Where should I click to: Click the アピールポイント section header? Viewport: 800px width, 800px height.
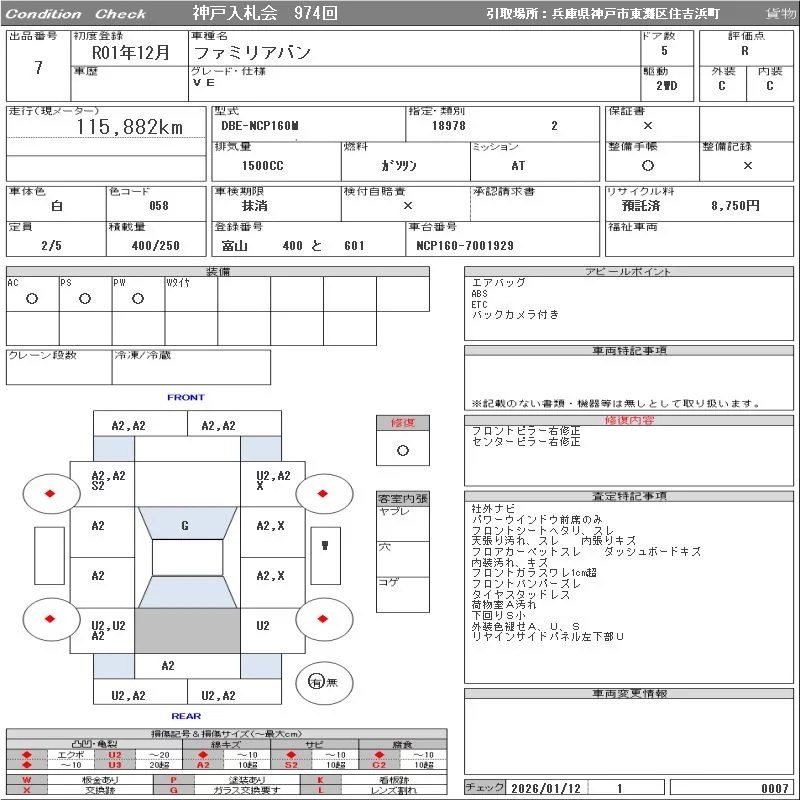(x=629, y=272)
